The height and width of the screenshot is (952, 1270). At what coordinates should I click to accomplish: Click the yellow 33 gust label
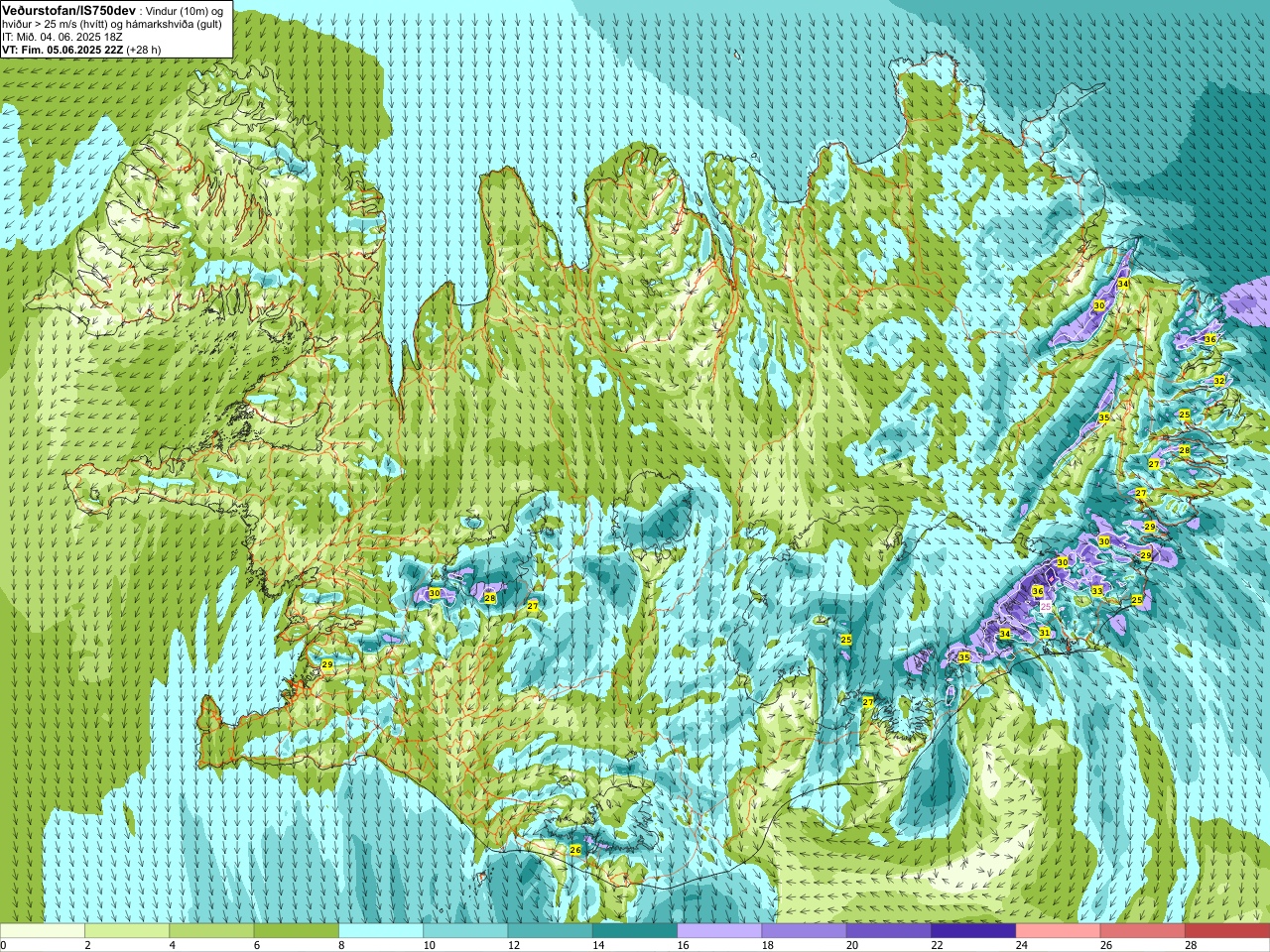pyautogui.click(x=1096, y=590)
